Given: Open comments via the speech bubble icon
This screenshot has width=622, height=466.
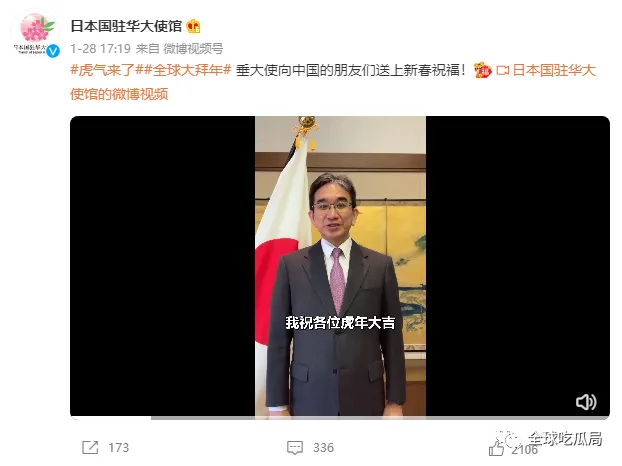Looking at the screenshot, I should [295, 448].
